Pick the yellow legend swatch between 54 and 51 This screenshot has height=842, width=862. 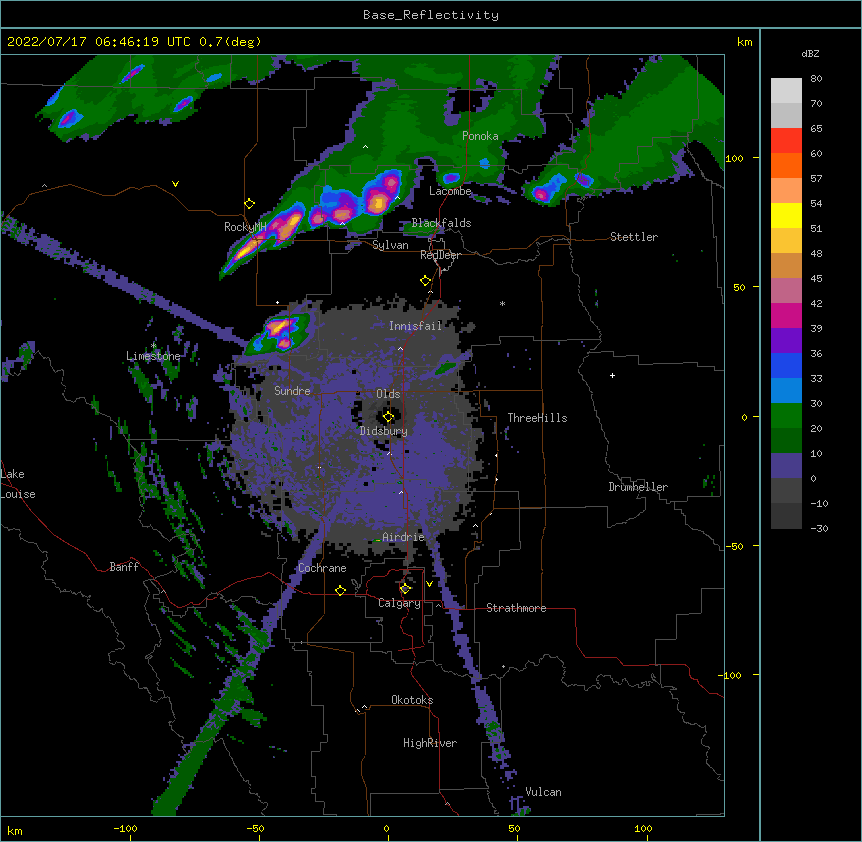[x=786, y=216]
